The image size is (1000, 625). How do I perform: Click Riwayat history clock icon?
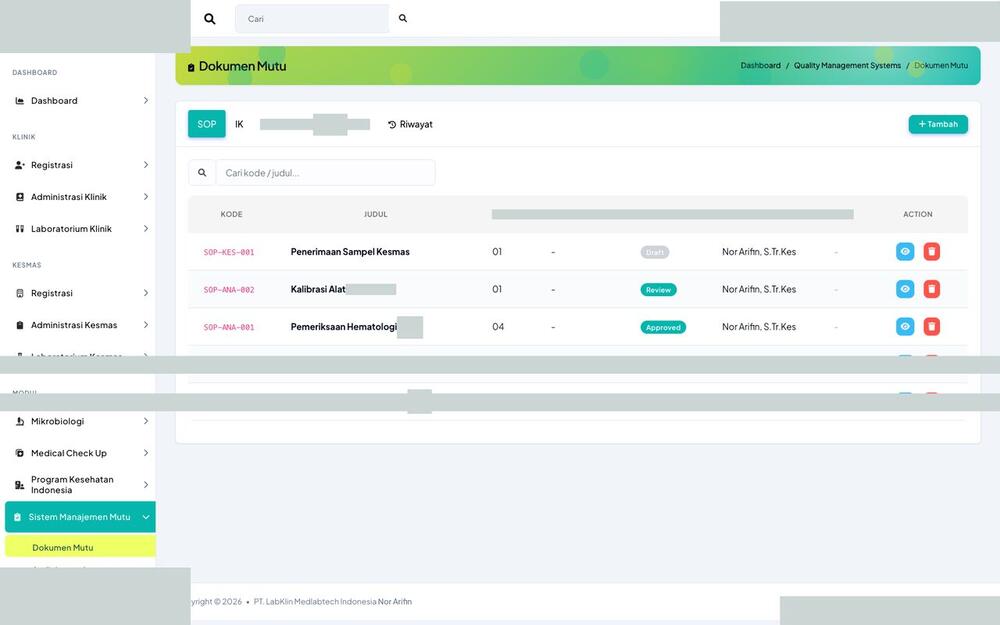pos(392,125)
